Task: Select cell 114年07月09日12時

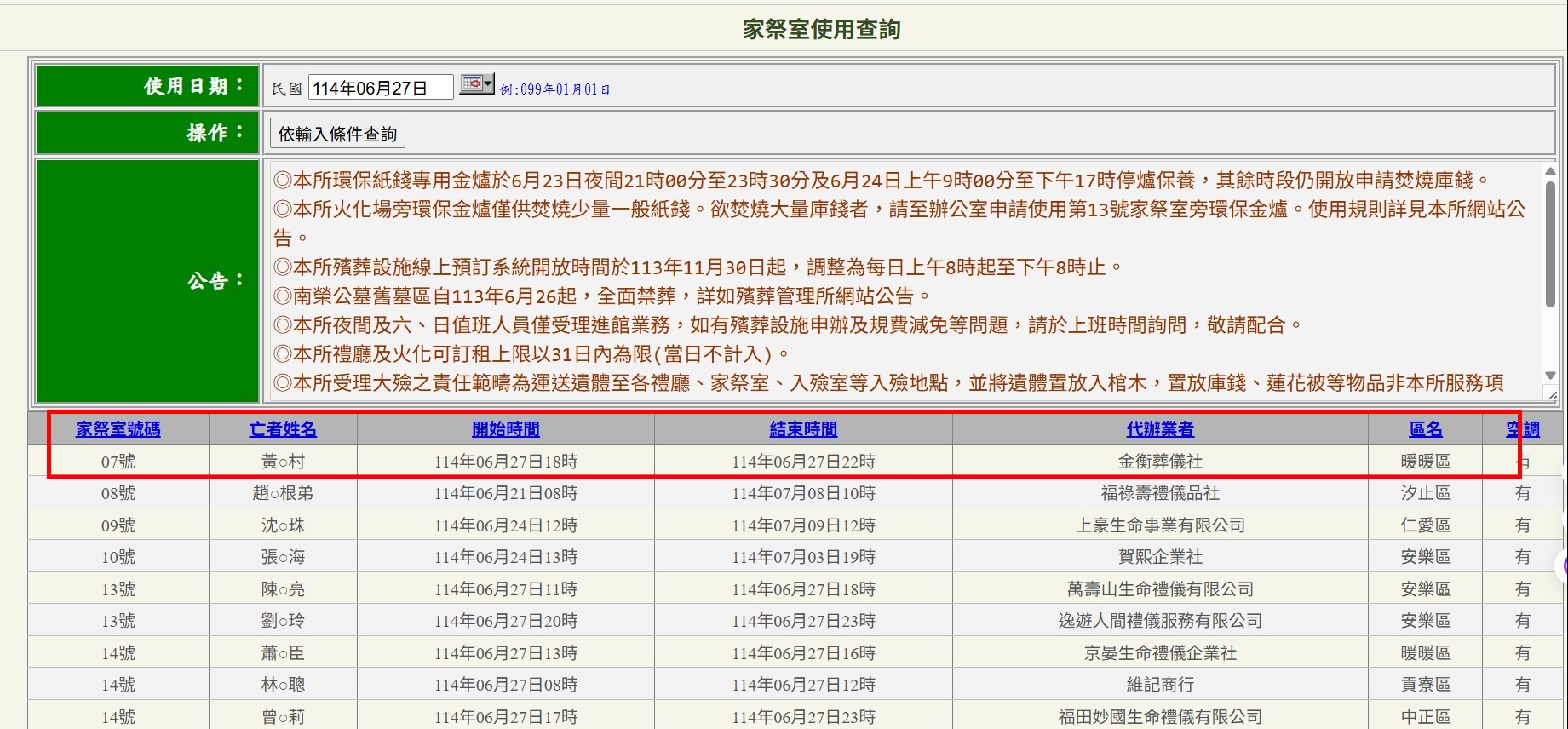Action: pos(803,525)
